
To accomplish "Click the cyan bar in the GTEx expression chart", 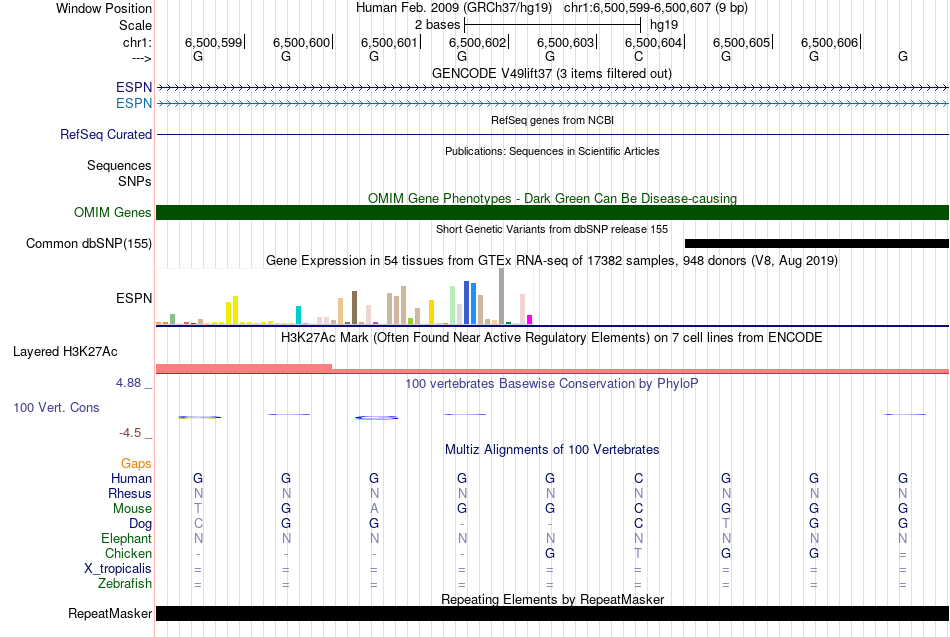I will click(298, 315).
